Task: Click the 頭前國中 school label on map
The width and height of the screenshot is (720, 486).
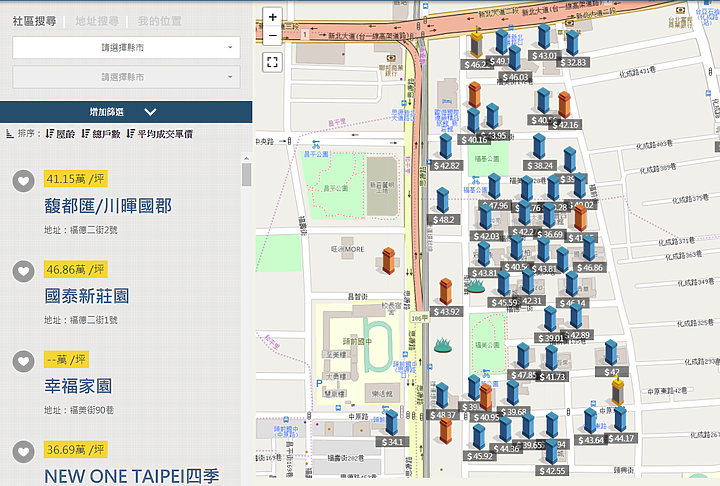Action: click(357, 341)
